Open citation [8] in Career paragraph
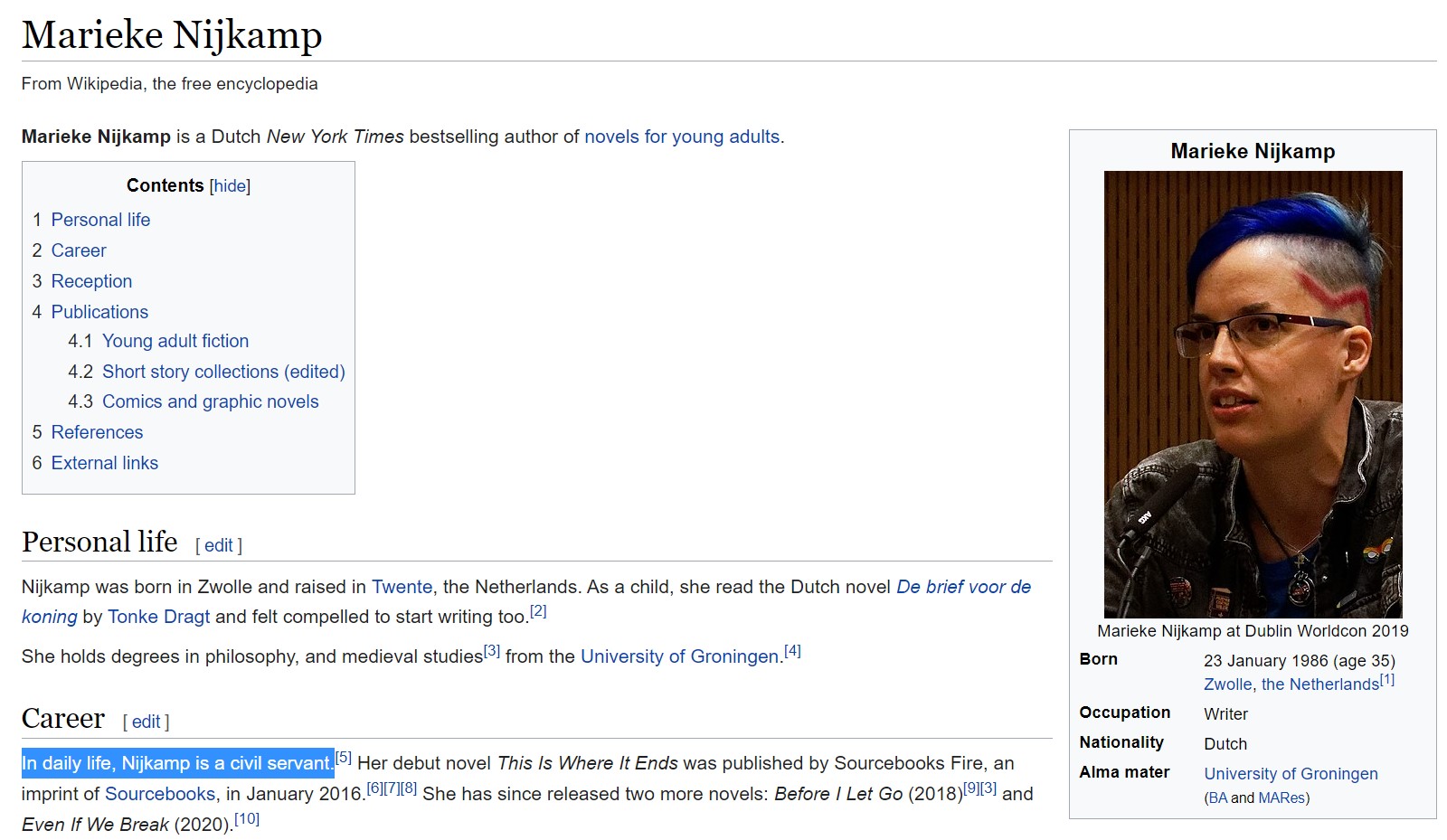Image resolution: width=1447 pixels, height=840 pixels. click(409, 788)
